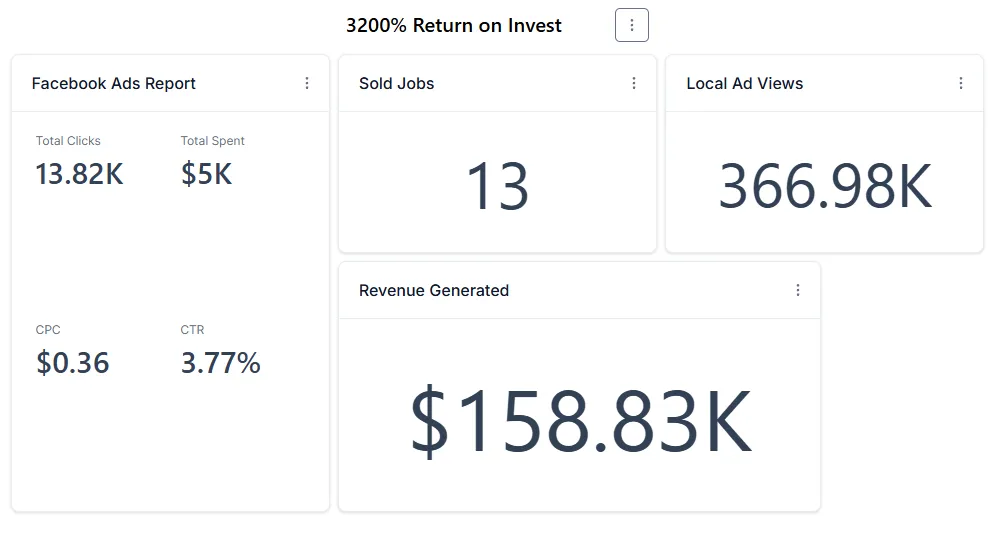Click the Revenue Generated widget heading

(434, 291)
